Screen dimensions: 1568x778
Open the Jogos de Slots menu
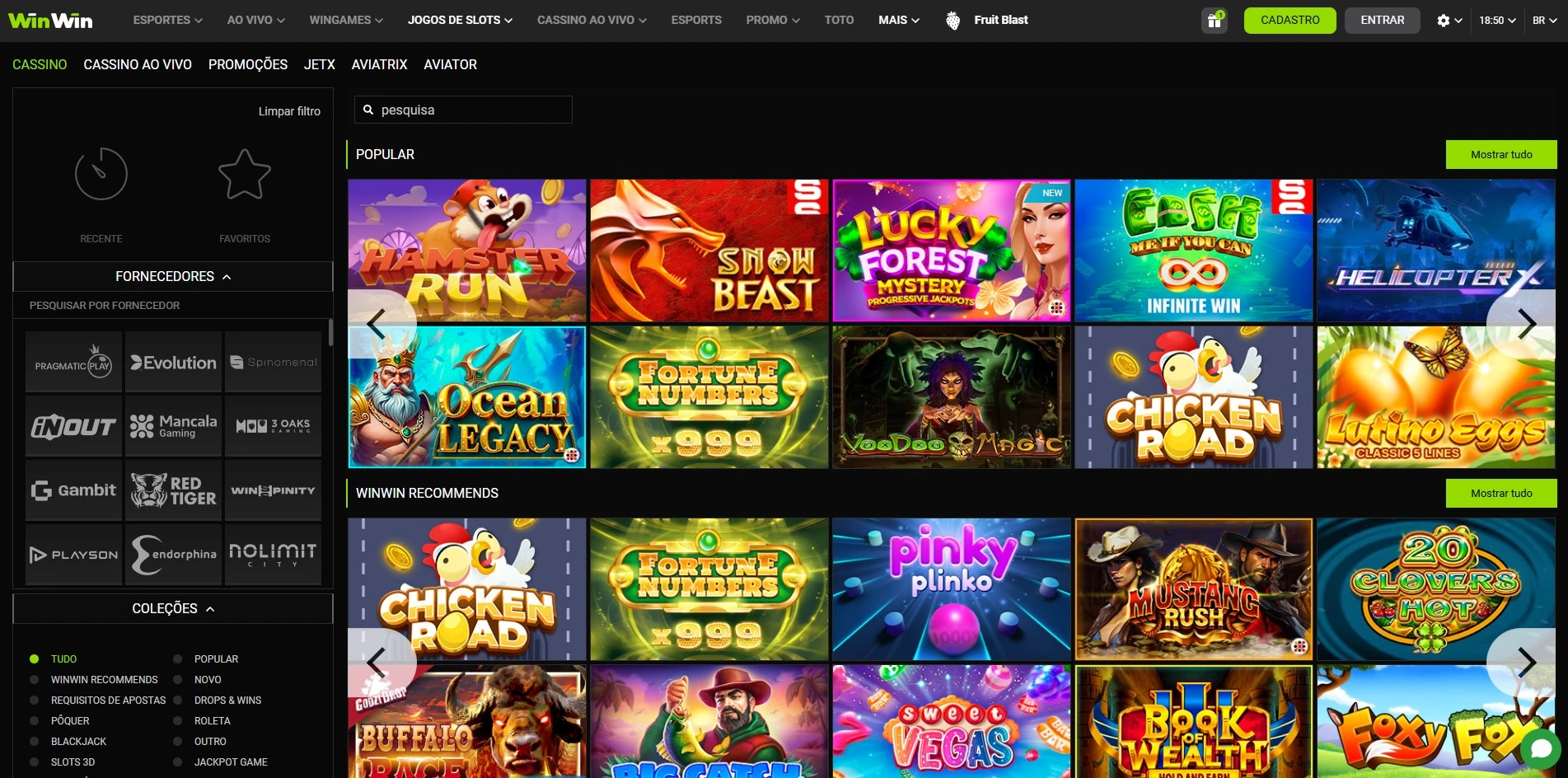point(460,21)
